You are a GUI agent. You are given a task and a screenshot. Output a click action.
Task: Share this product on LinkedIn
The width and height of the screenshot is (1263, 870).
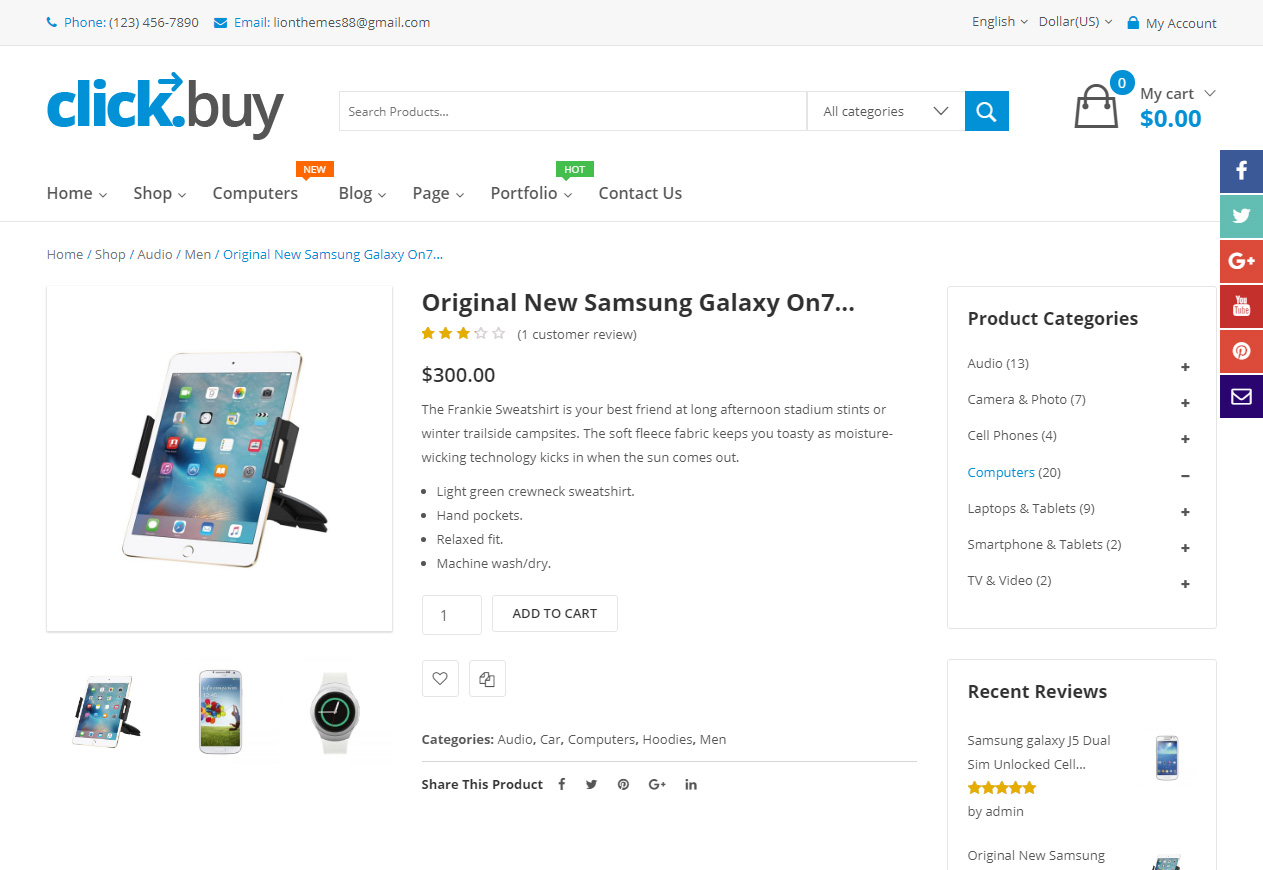(x=691, y=785)
